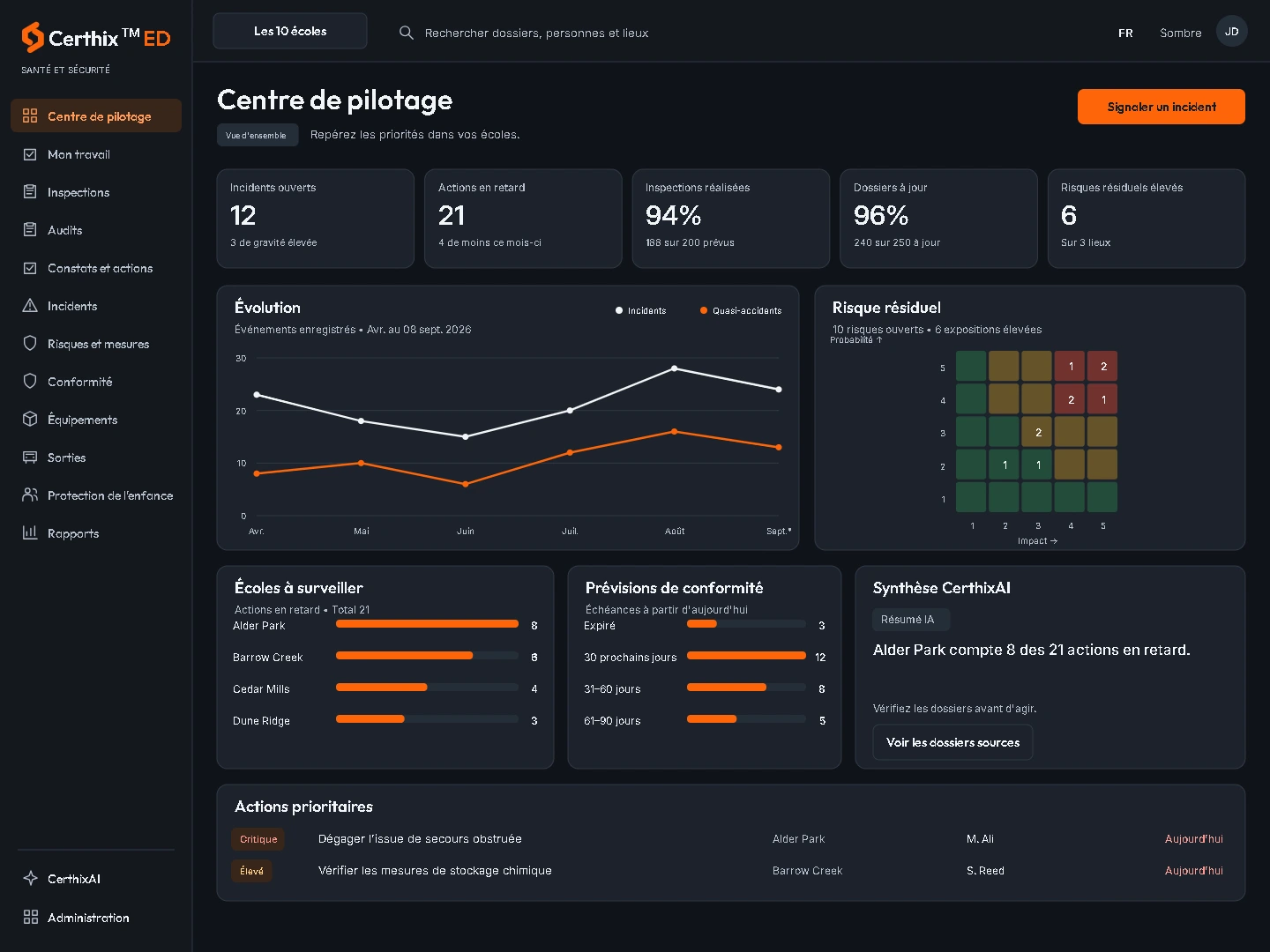Open the FR language selector
Viewport: 1270px width, 952px height.
(x=1125, y=33)
